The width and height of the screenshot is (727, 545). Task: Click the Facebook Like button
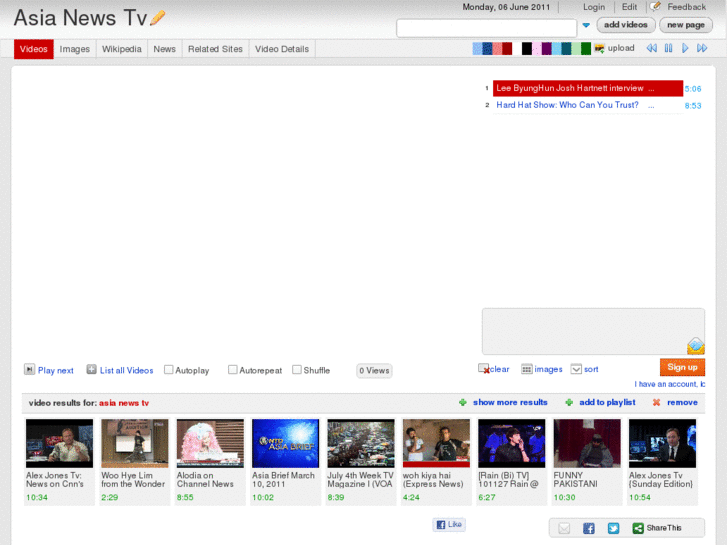tap(449, 524)
